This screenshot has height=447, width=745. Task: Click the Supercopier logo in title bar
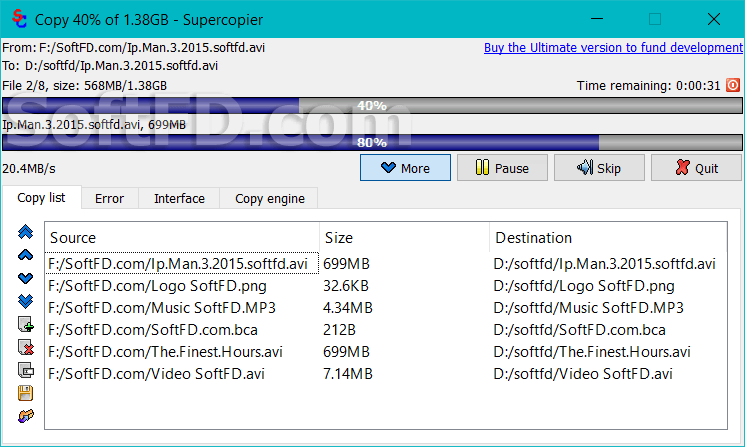click(19, 19)
